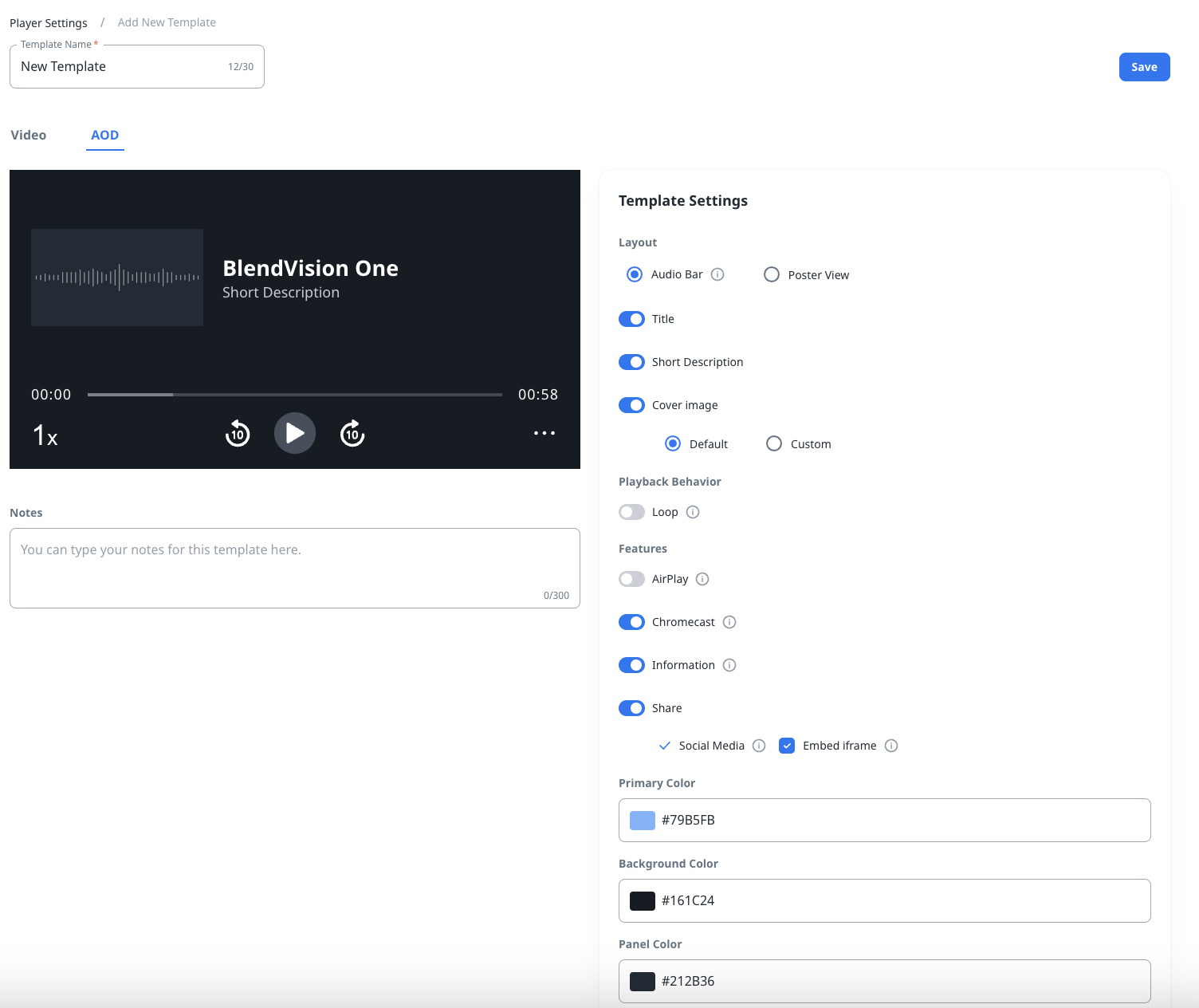Viewport: 1199px width, 1008px height.
Task: Show info tooltip for AirPlay
Action: coord(702,579)
